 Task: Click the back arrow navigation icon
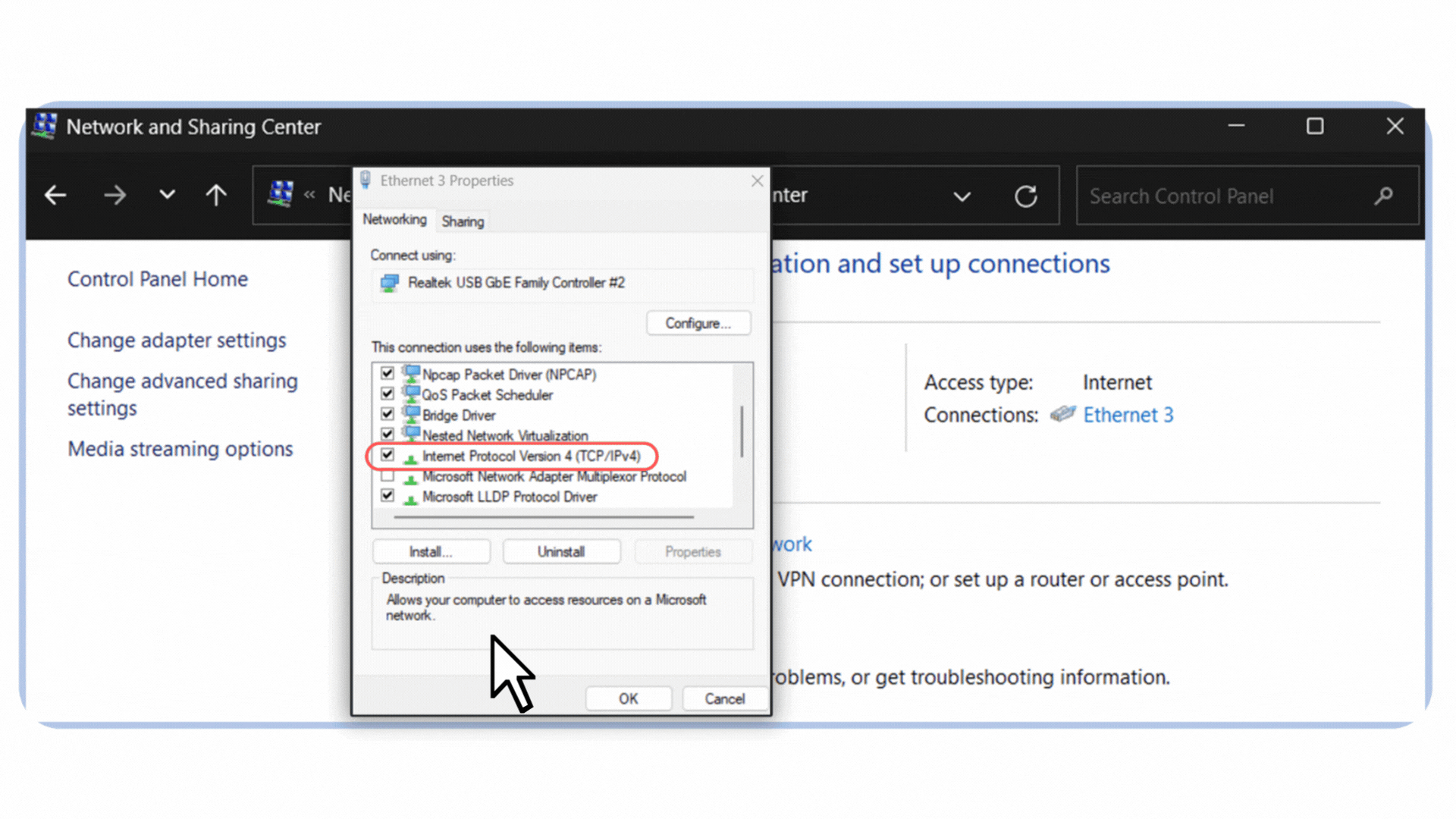55,196
